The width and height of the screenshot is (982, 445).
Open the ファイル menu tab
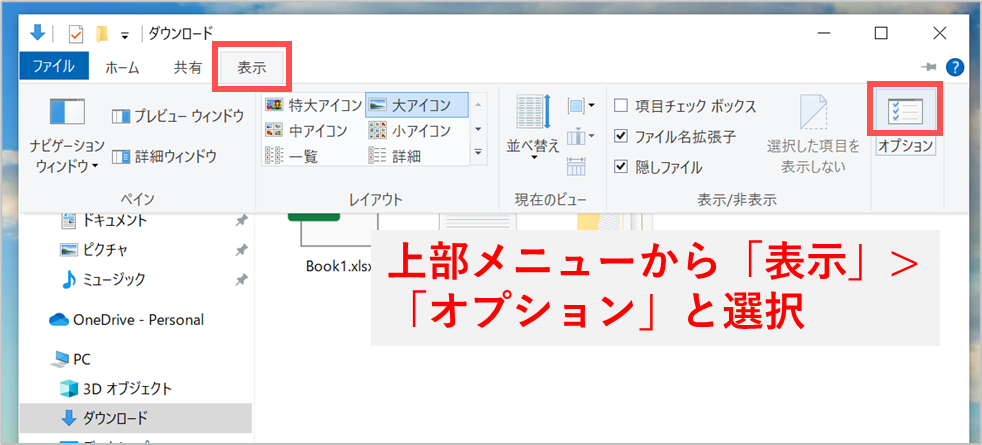pyautogui.click(x=54, y=66)
